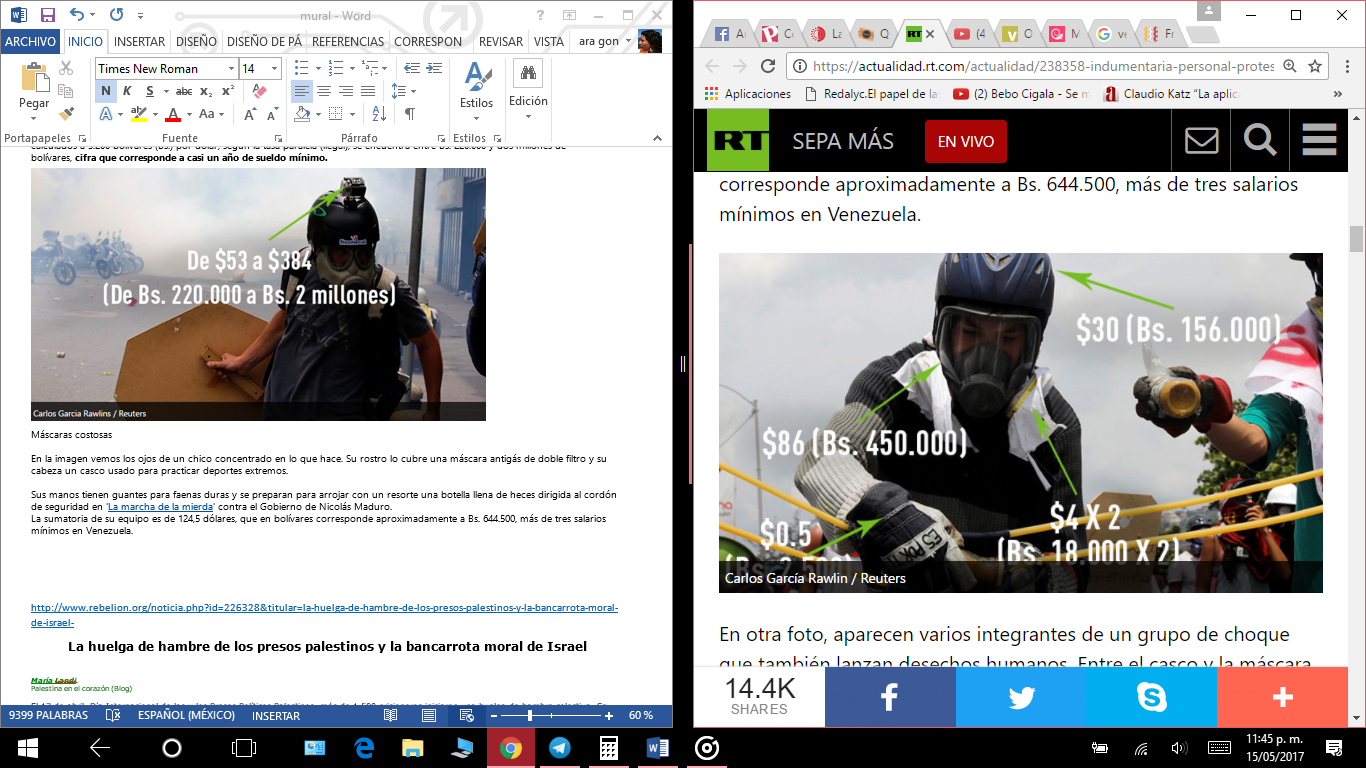This screenshot has height=768, width=1366.
Task: Open the ARCHIVO tab
Action: click(x=31, y=41)
